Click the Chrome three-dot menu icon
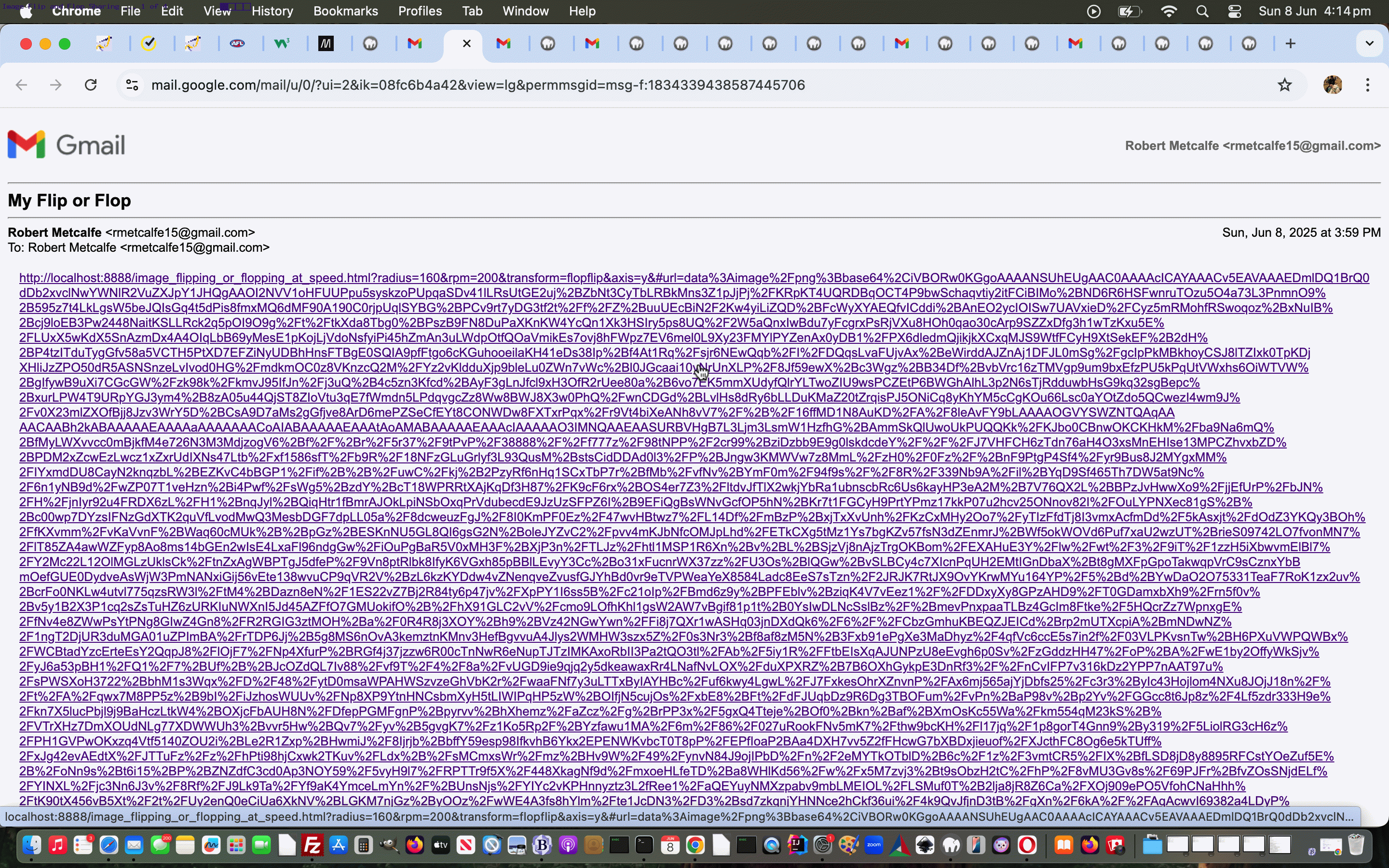This screenshot has width=1389, height=868. pyautogui.click(x=1368, y=85)
